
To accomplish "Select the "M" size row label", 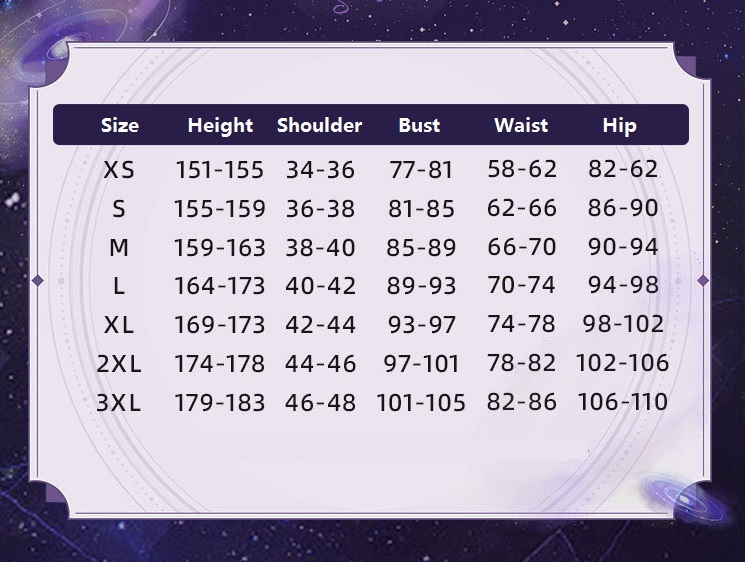I will click(x=119, y=248).
